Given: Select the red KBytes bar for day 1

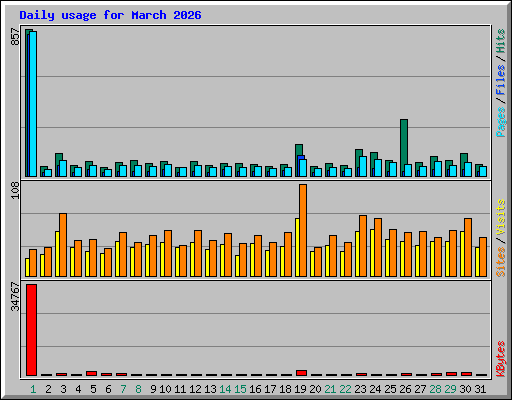Looking at the screenshot, I should click(x=32, y=330).
